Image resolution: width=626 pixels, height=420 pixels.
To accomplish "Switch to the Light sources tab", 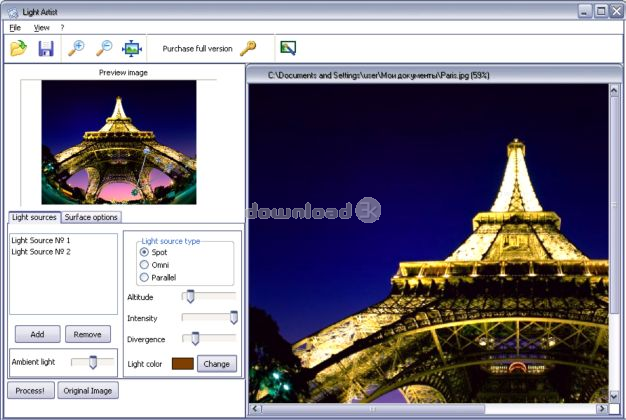I will click(x=34, y=217).
